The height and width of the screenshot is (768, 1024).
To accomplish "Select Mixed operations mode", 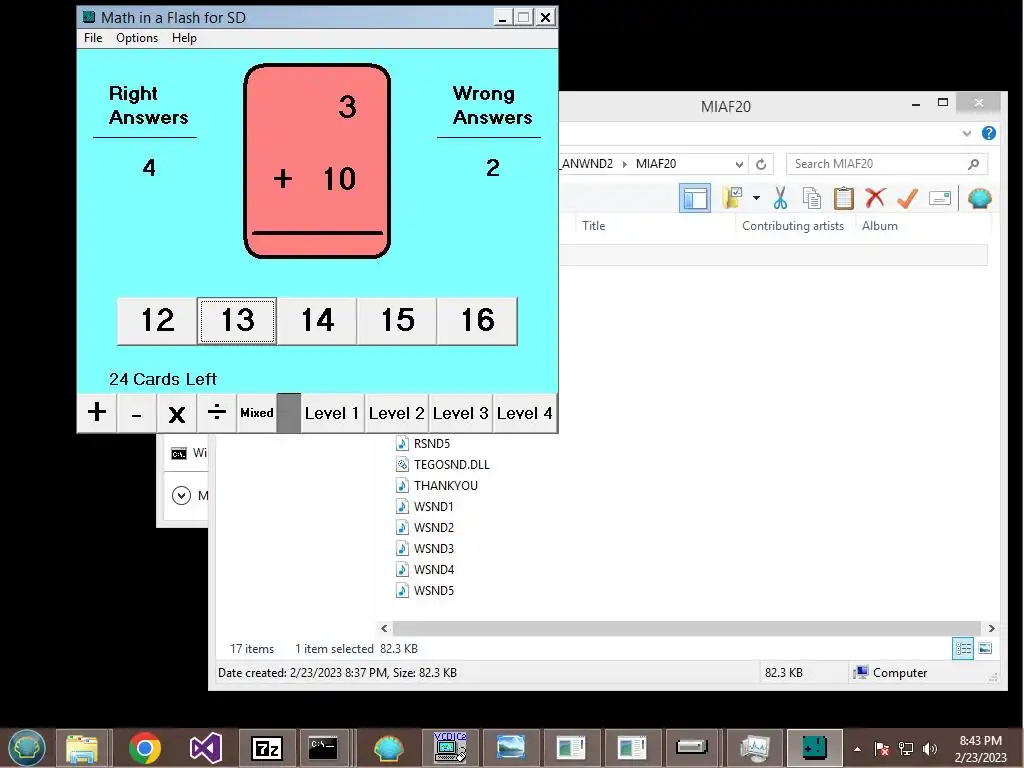I will pyautogui.click(x=257, y=413).
